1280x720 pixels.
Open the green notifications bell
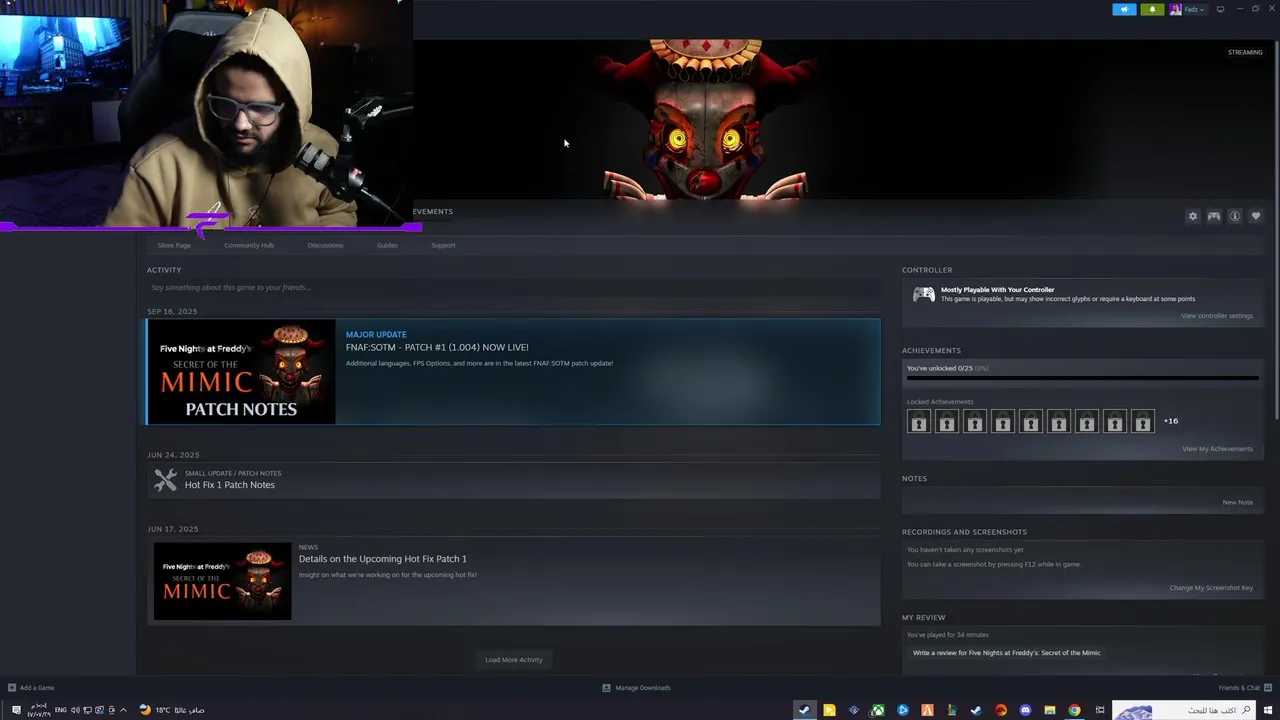[x=1152, y=9]
